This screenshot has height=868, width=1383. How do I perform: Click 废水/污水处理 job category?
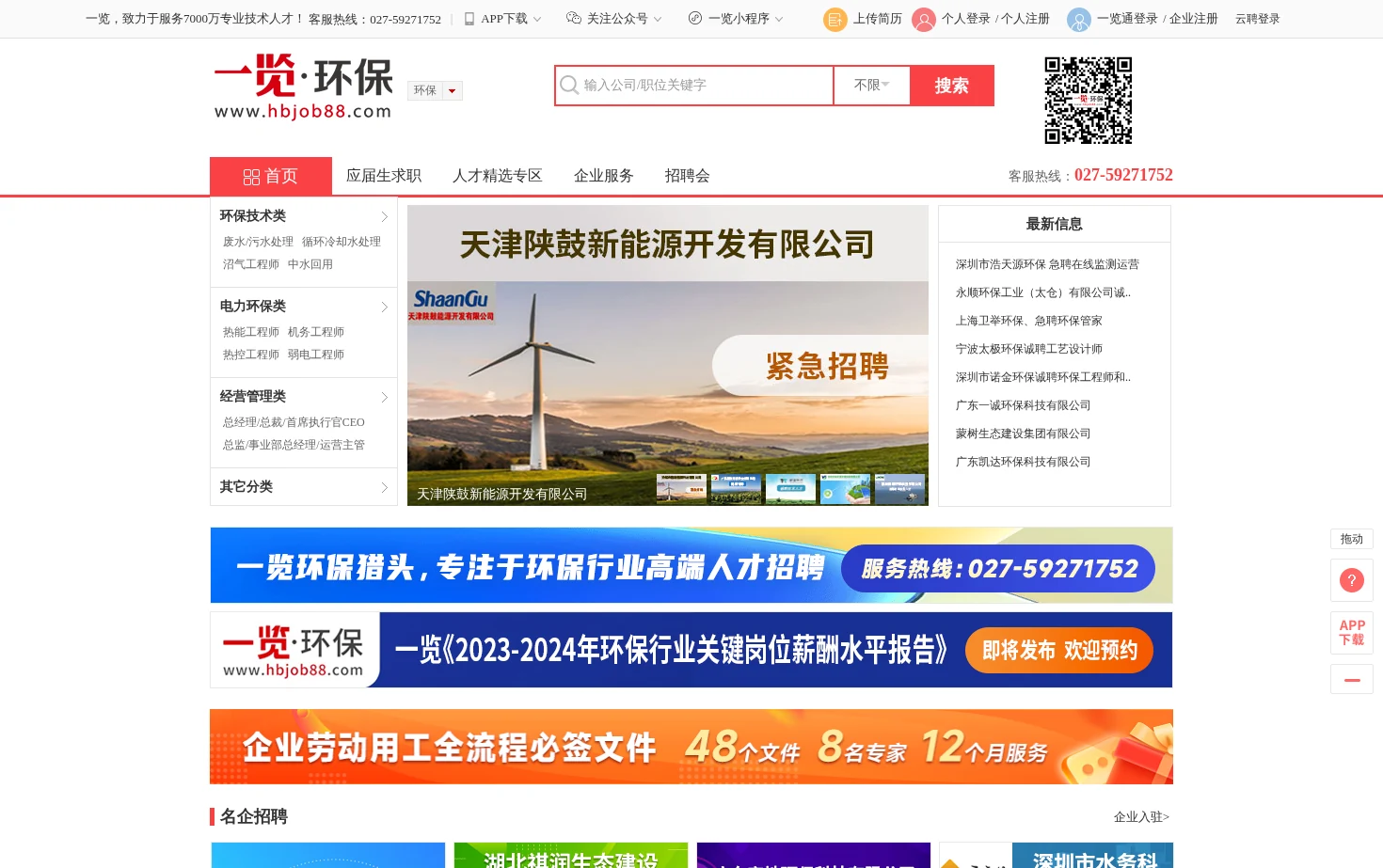click(258, 242)
